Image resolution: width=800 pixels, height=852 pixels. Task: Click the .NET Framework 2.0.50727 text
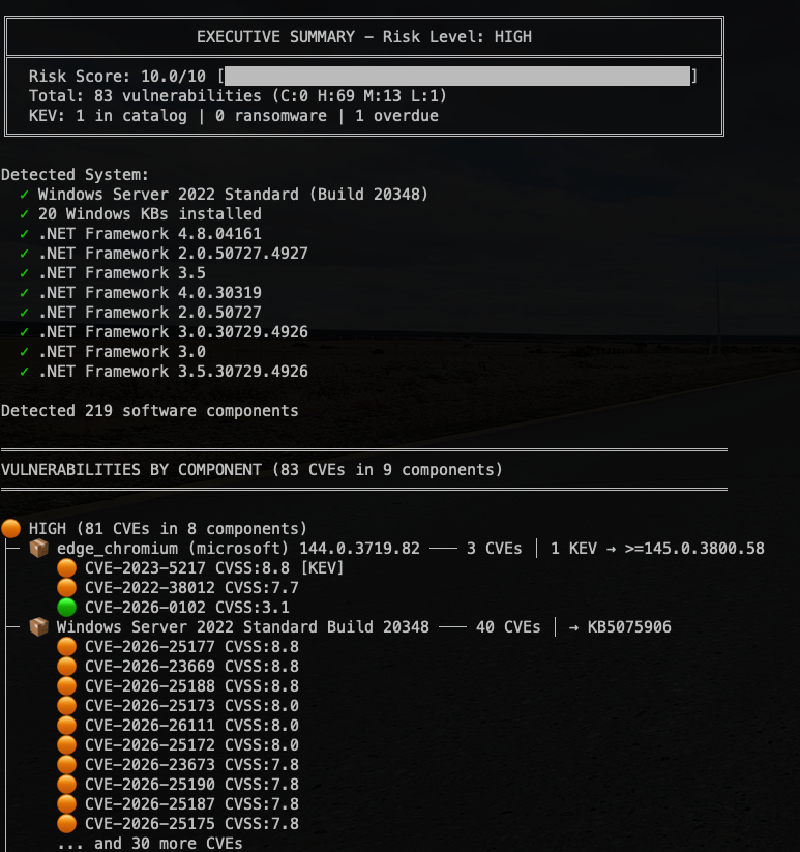click(x=149, y=312)
